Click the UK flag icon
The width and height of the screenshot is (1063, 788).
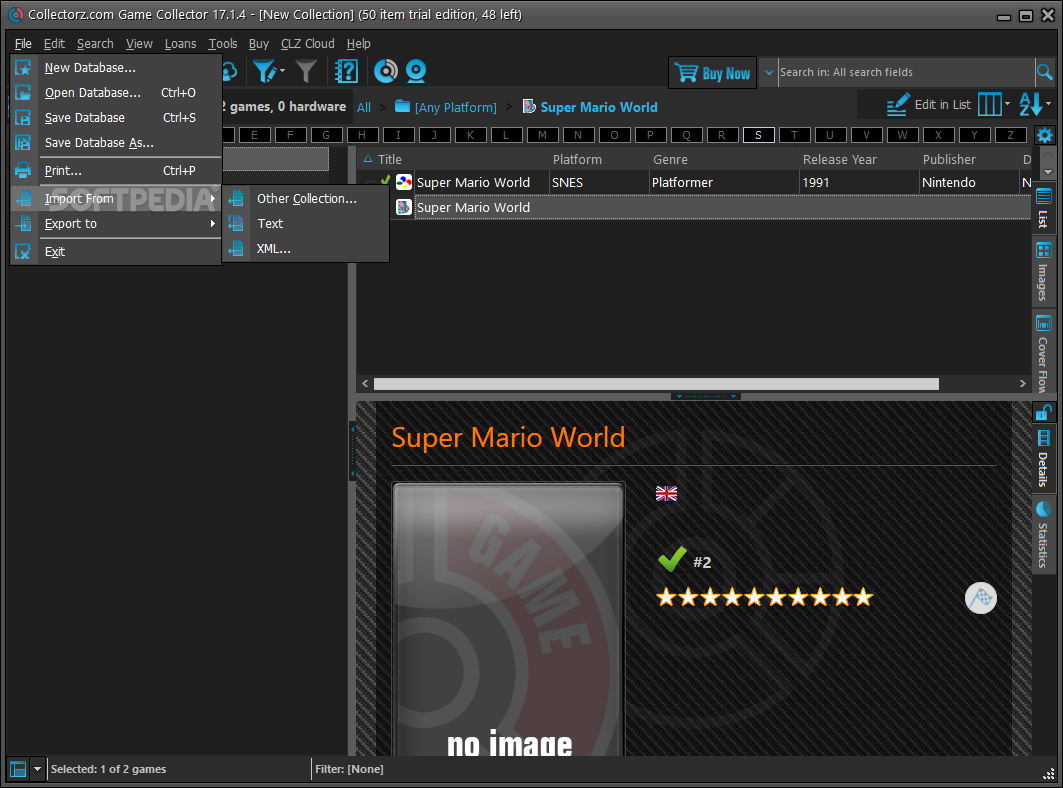point(666,494)
